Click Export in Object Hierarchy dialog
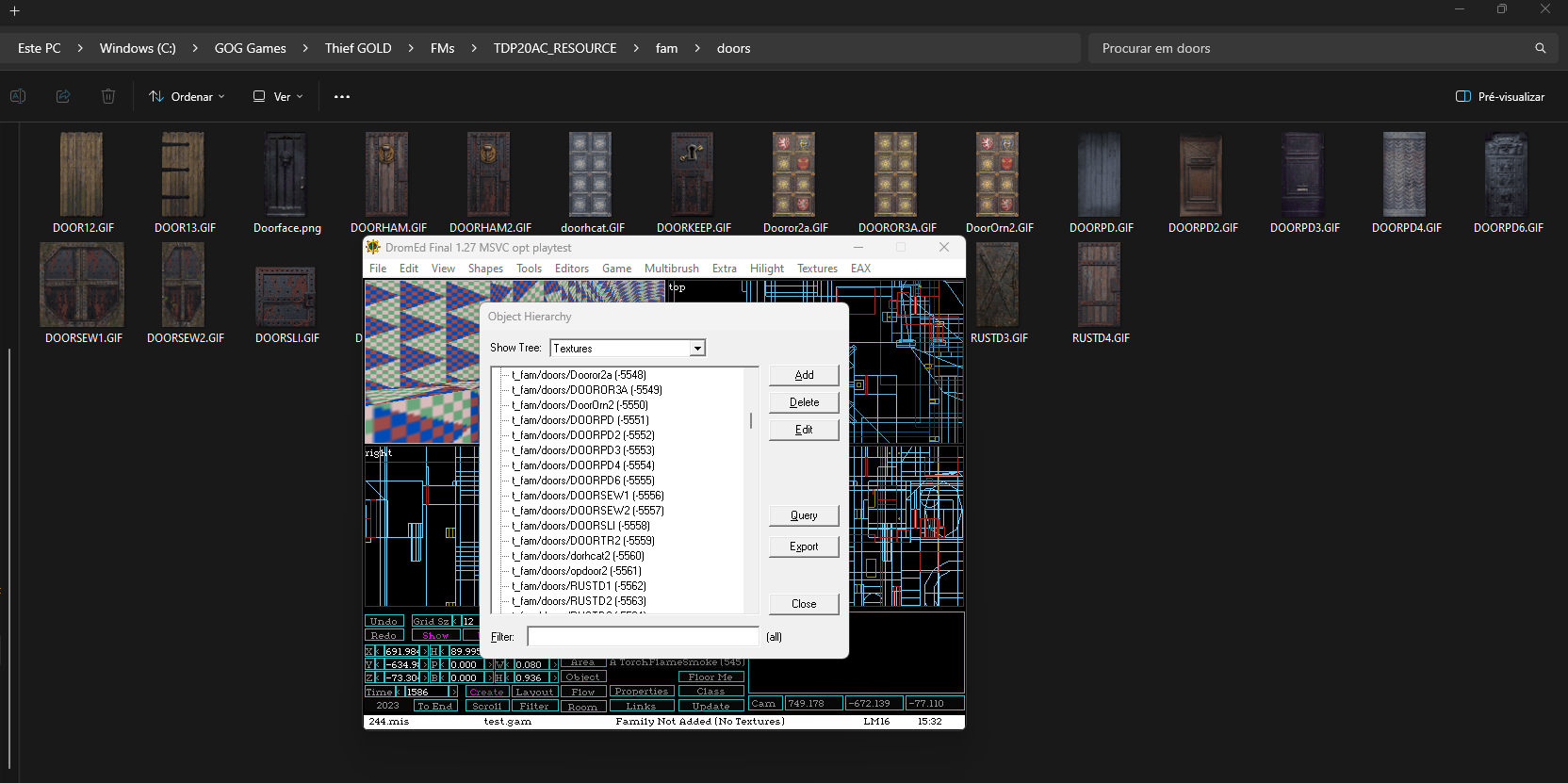The height and width of the screenshot is (783, 1568). (x=804, y=546)
